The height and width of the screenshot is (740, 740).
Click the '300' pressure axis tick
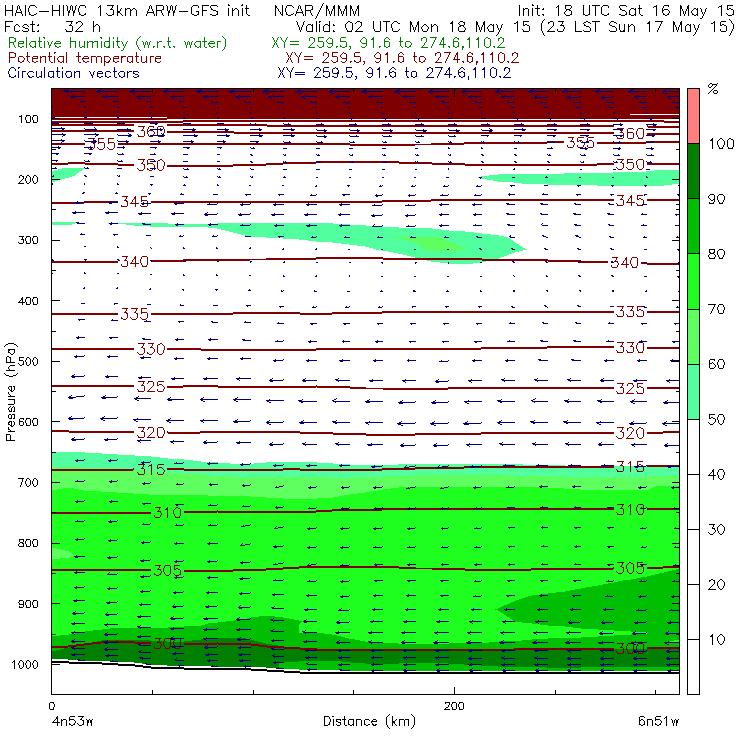click(28, 240)
